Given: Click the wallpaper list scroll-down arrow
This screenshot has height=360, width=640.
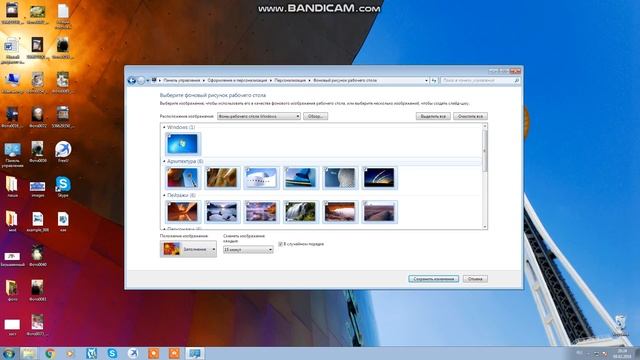Looking at the screenshot, I should click(485, 227).
